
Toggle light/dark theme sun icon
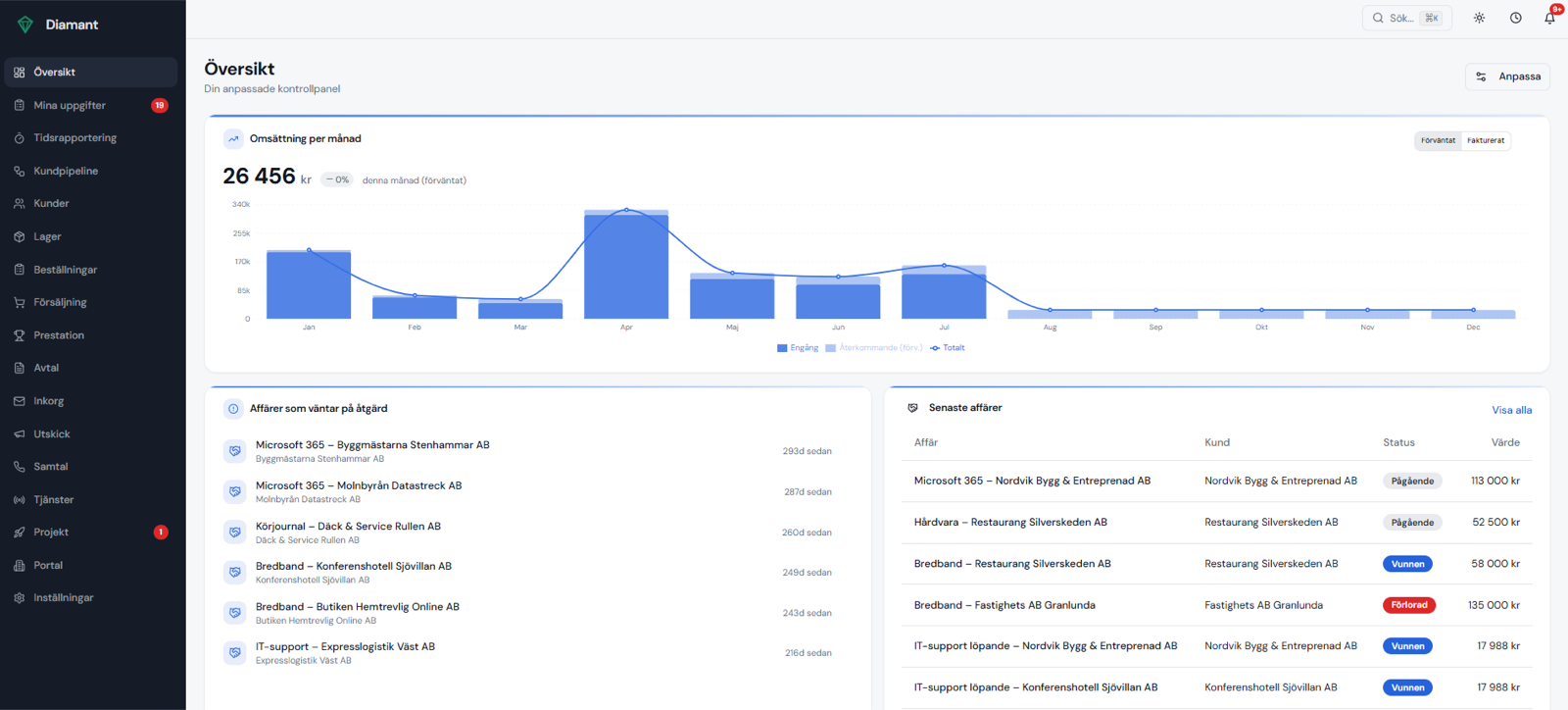pos(1479,18)
